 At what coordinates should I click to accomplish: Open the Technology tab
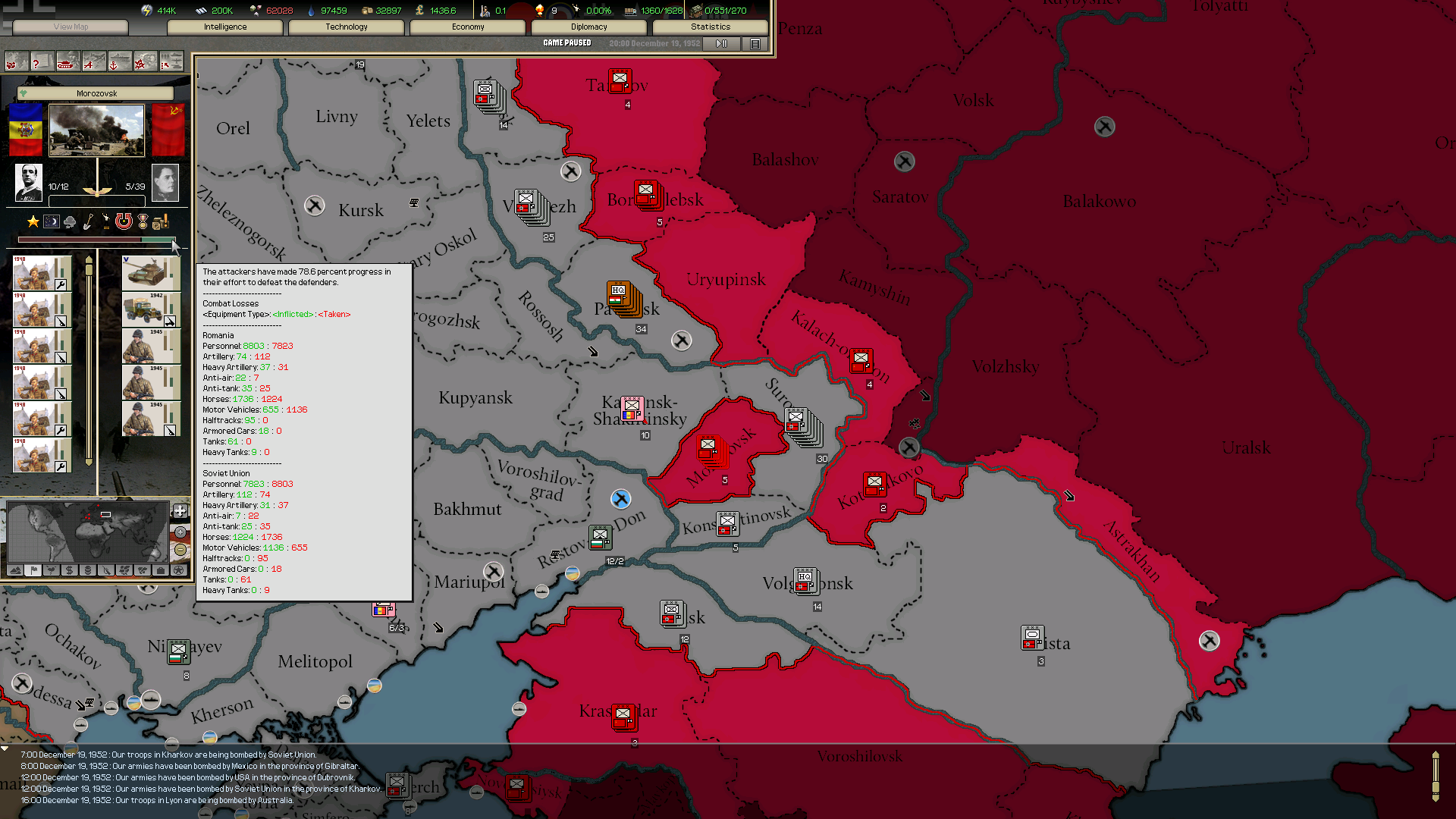coord(347,27)
